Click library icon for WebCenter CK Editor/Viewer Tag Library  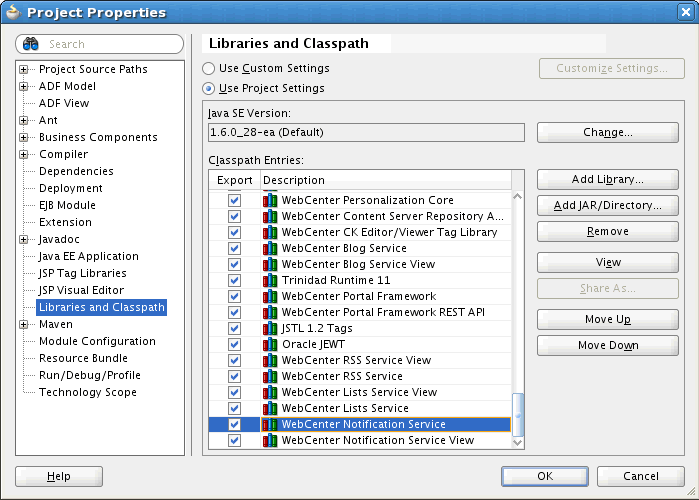(x=270, y=232)
